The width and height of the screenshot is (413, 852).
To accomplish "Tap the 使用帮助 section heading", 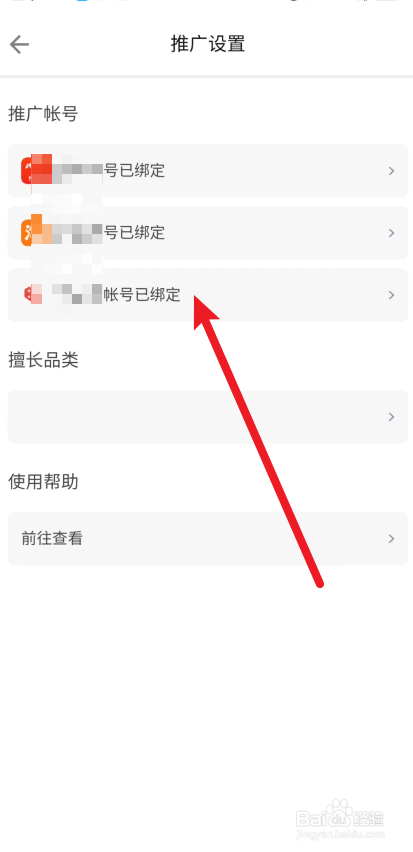I will tap(43, 481).
